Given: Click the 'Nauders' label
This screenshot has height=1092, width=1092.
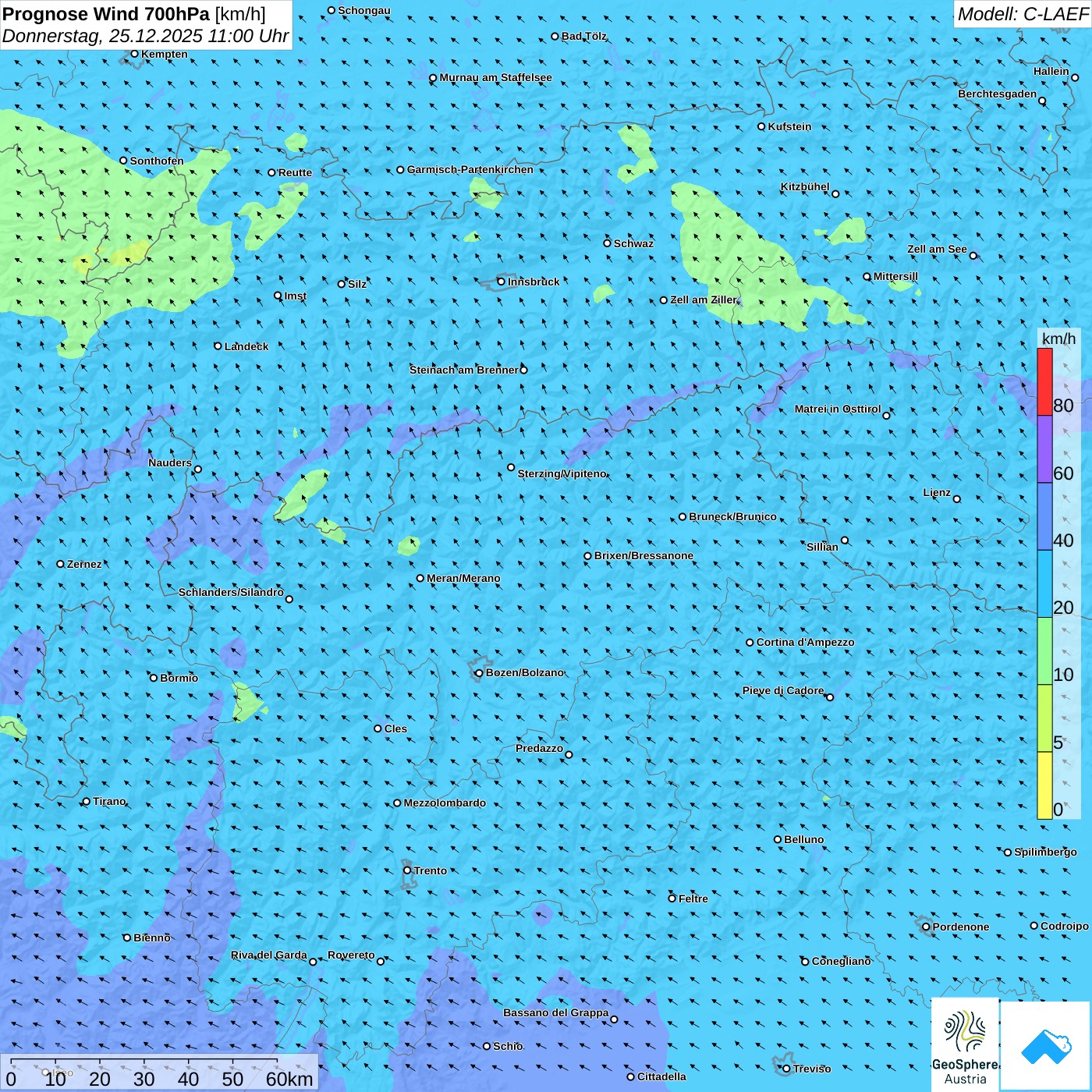Looking at the screenshot, I should click(170, 463).
